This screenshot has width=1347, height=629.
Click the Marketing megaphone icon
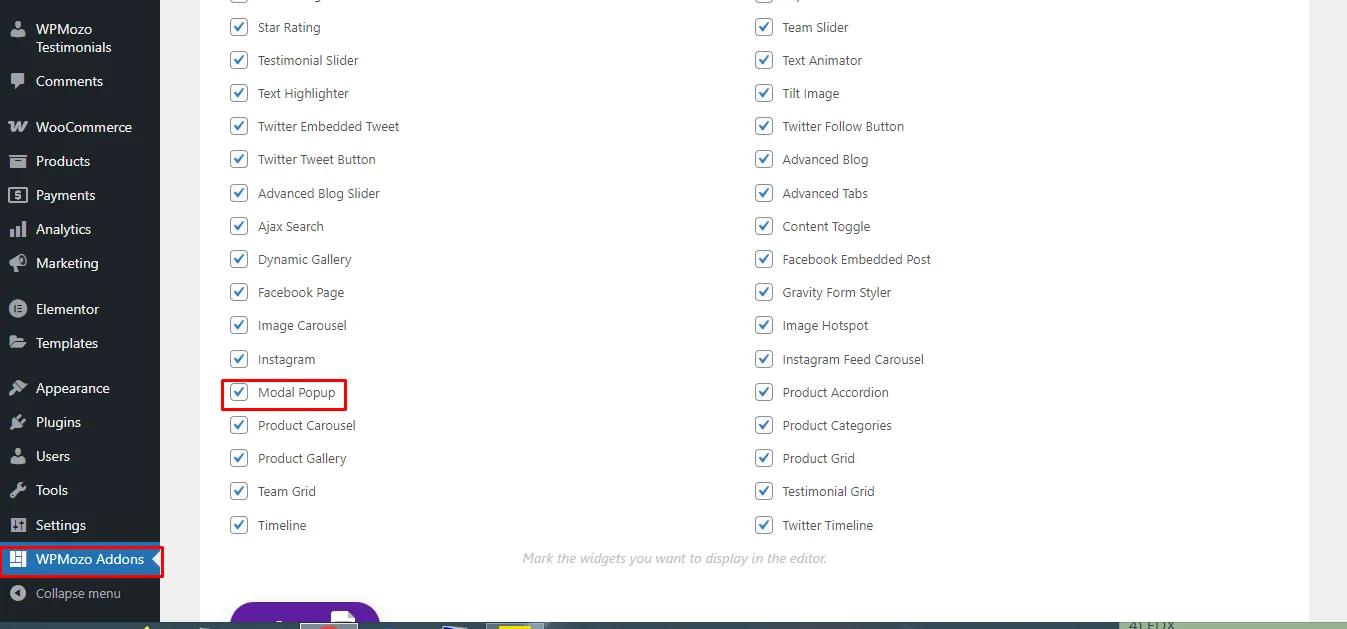click(x=18, y=263)
